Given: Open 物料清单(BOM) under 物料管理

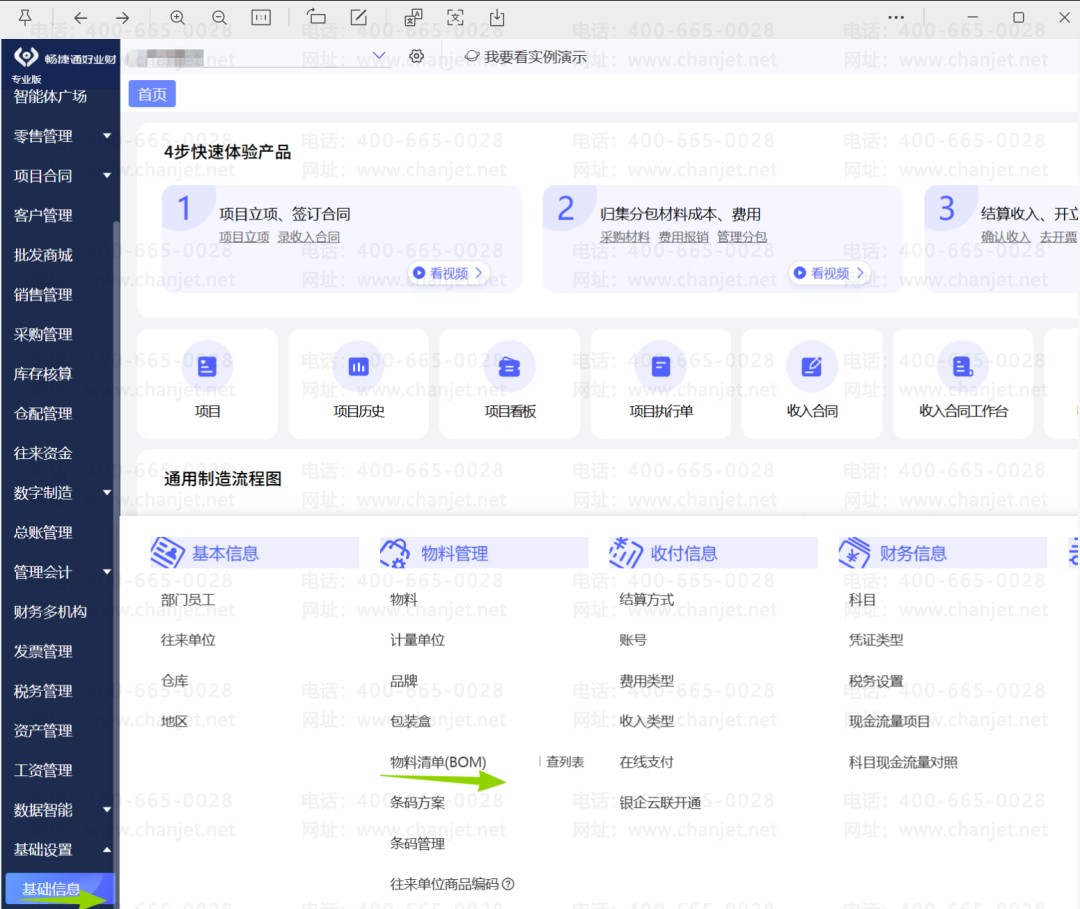Looking at the screenshot, I should 438,762.
